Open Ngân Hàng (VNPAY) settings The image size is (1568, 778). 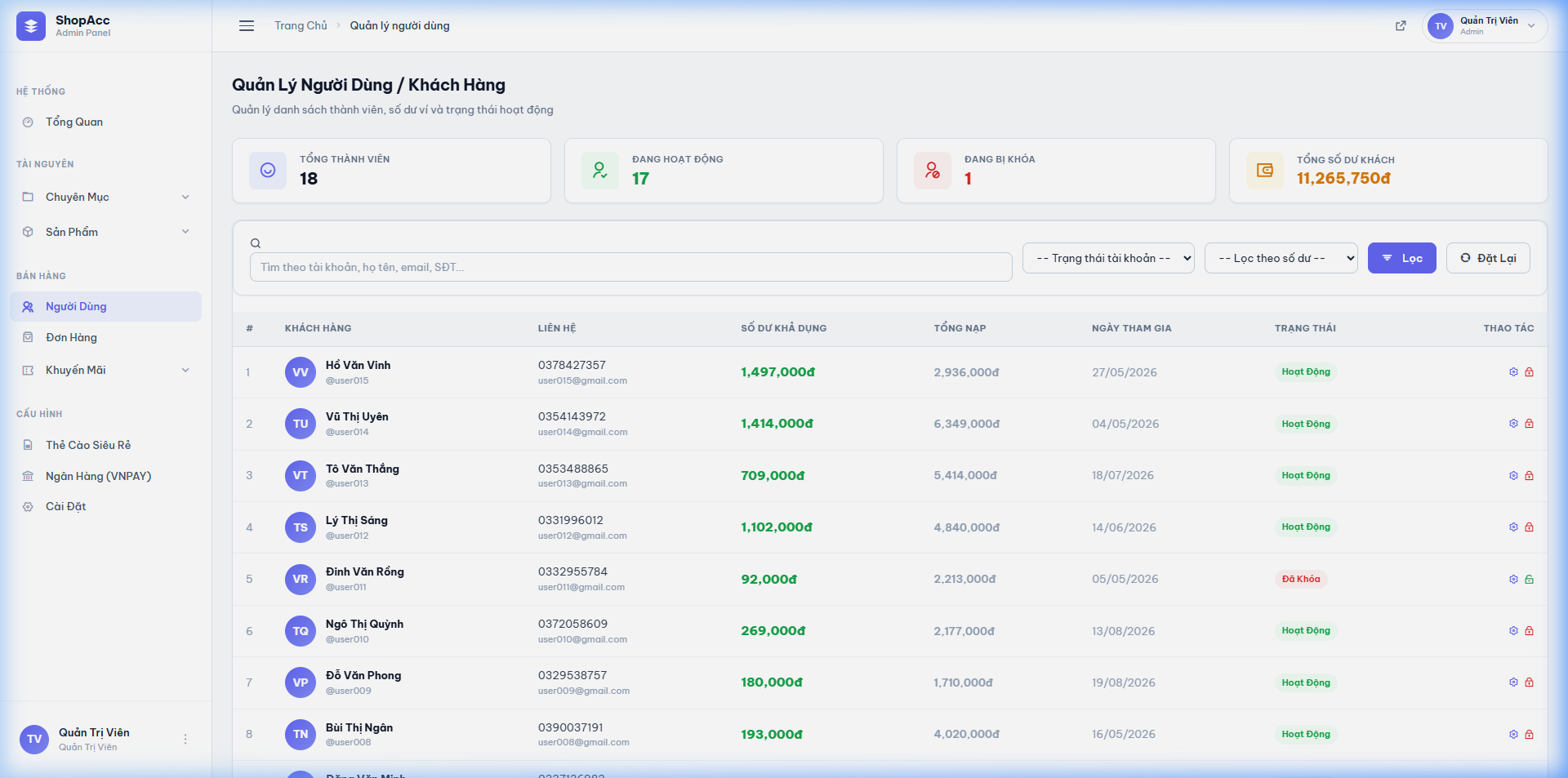point(105,476)
